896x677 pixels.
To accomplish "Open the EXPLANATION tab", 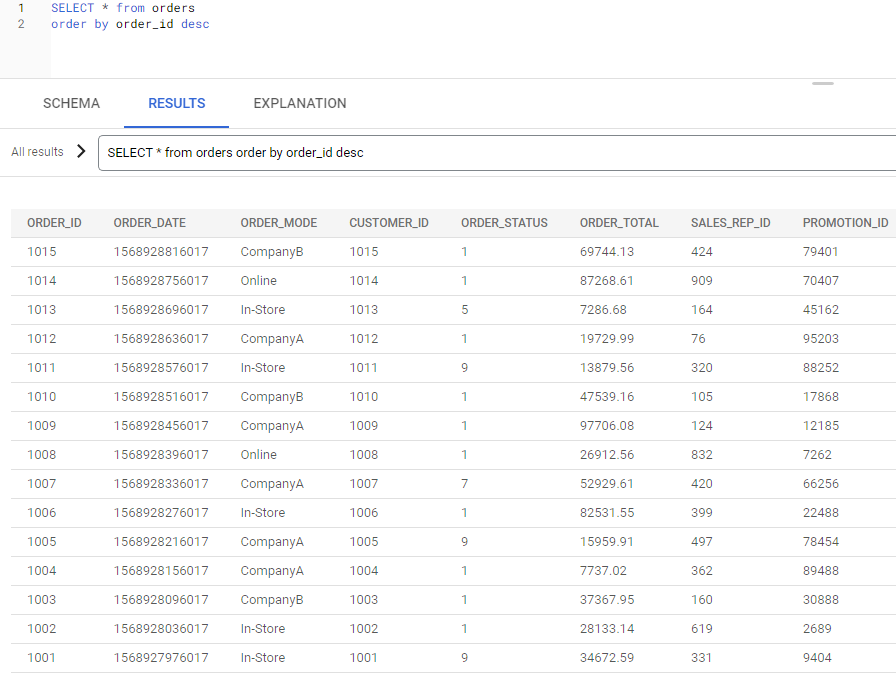I will (x=300, y=103).
